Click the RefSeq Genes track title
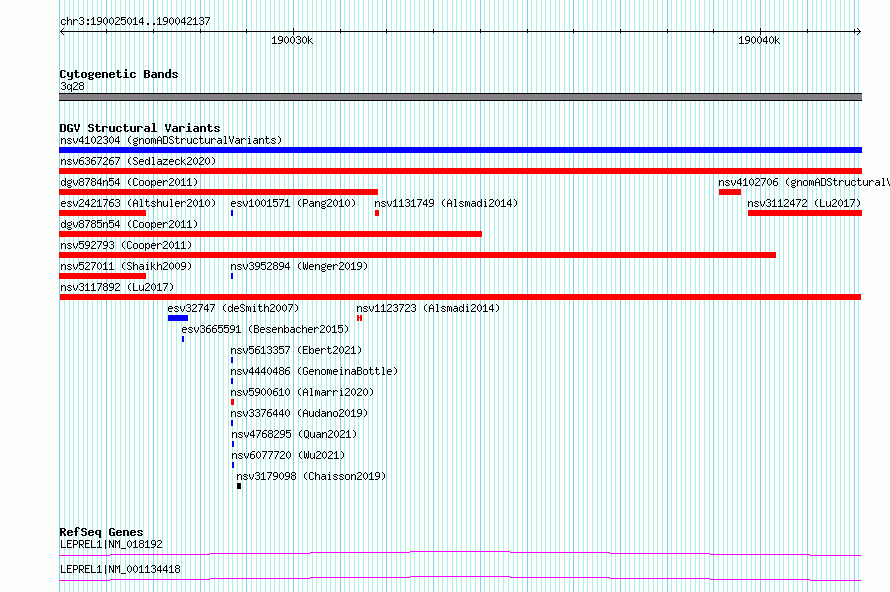 coord(101,532)
